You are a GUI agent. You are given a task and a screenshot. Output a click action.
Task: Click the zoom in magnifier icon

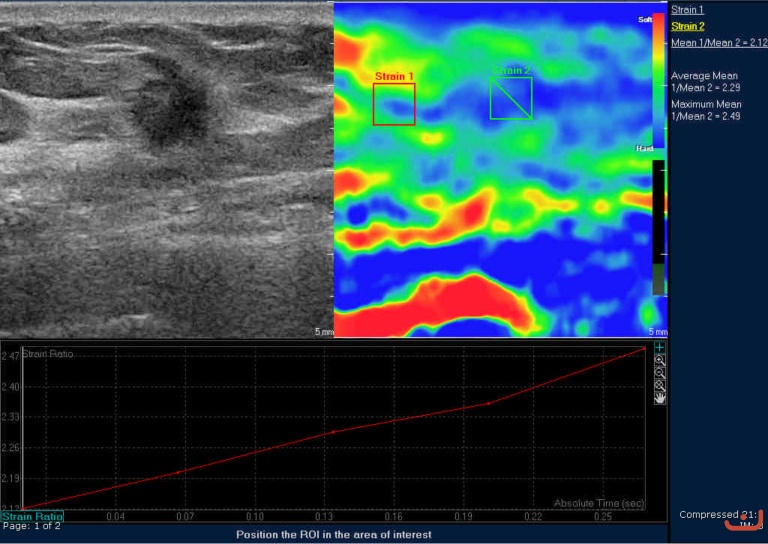coord(659,359)
